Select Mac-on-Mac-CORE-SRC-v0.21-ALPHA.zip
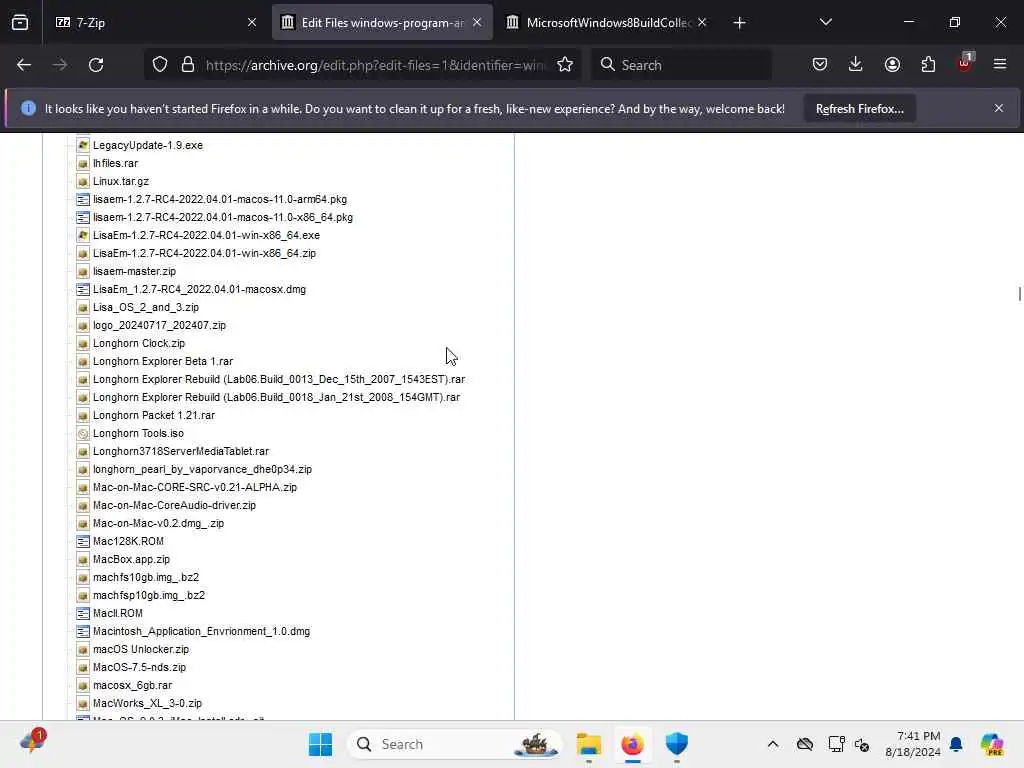 195,487
